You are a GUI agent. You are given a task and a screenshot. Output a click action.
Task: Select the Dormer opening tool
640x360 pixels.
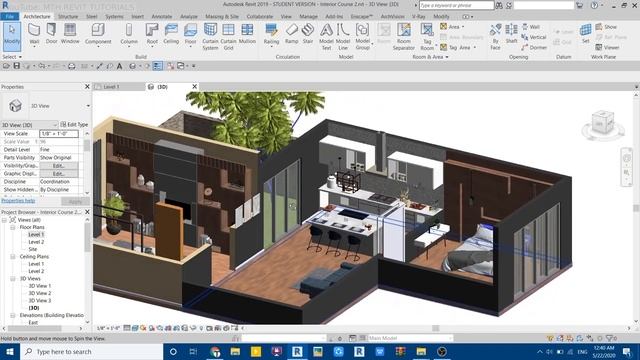pyautogui.click(x=534, y=47)
